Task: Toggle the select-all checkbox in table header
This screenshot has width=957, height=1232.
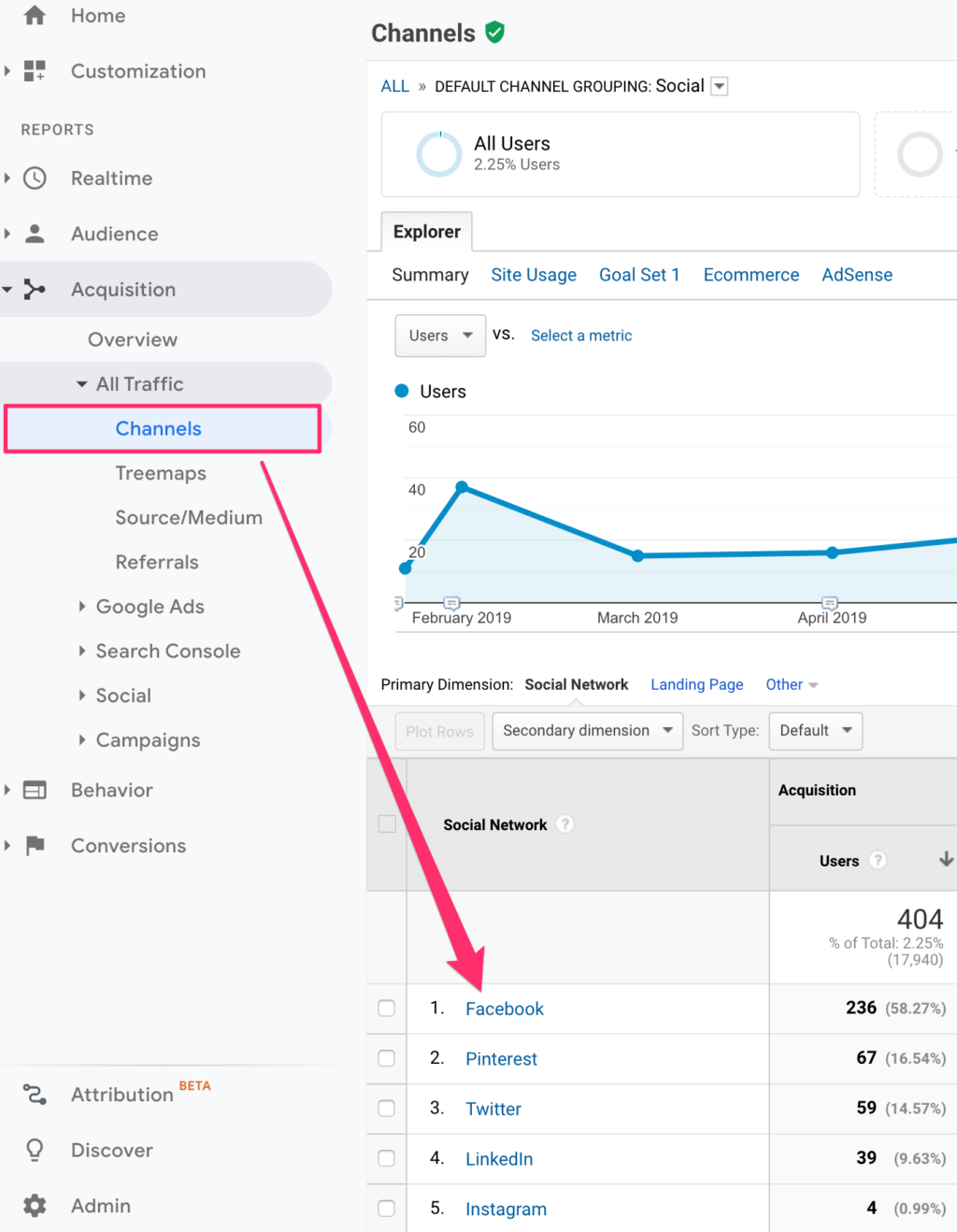Action: point(387,824)
